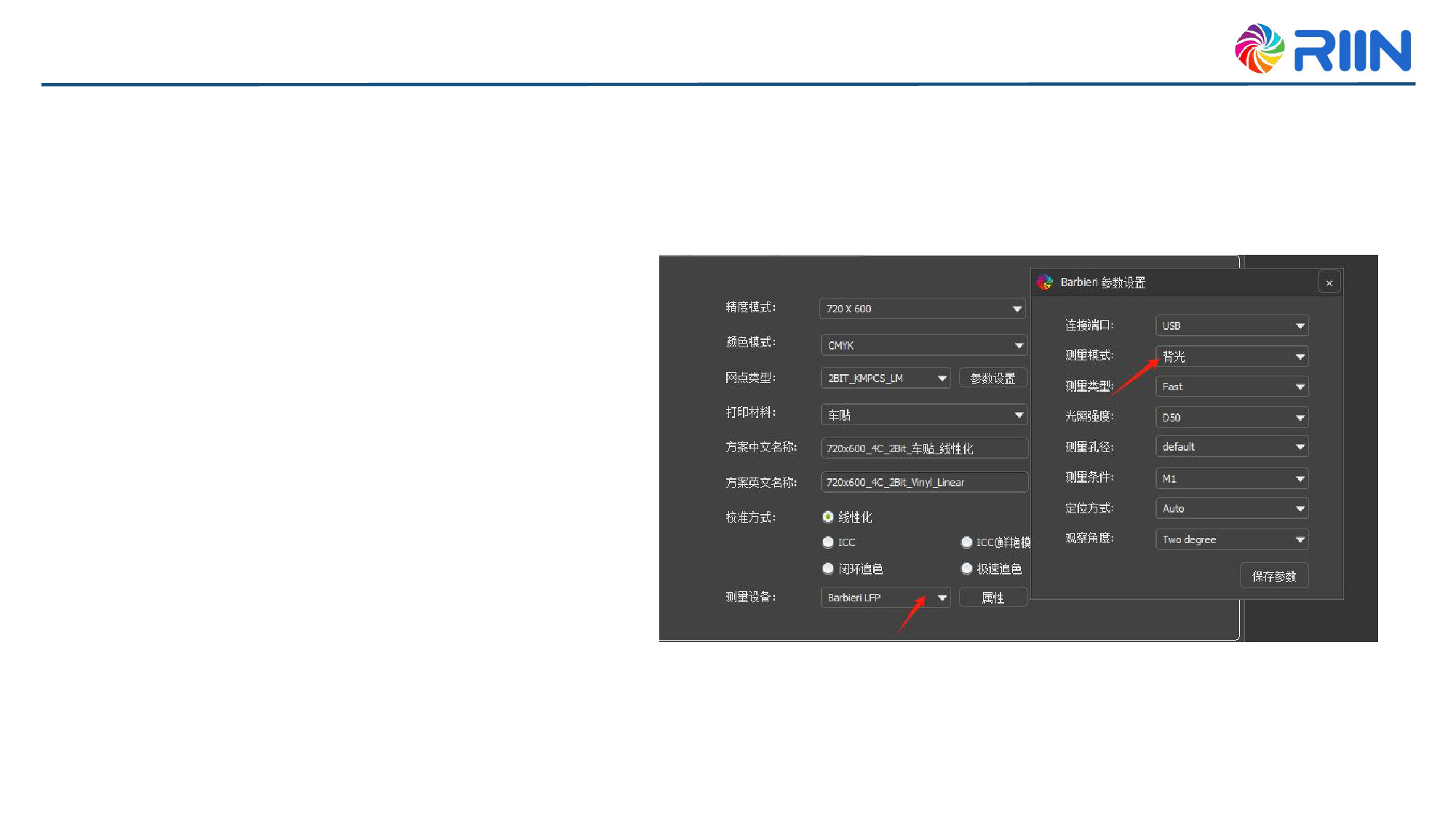Click the 参数设置 button
Screen dimensions: 1456x819
point(992,378)
